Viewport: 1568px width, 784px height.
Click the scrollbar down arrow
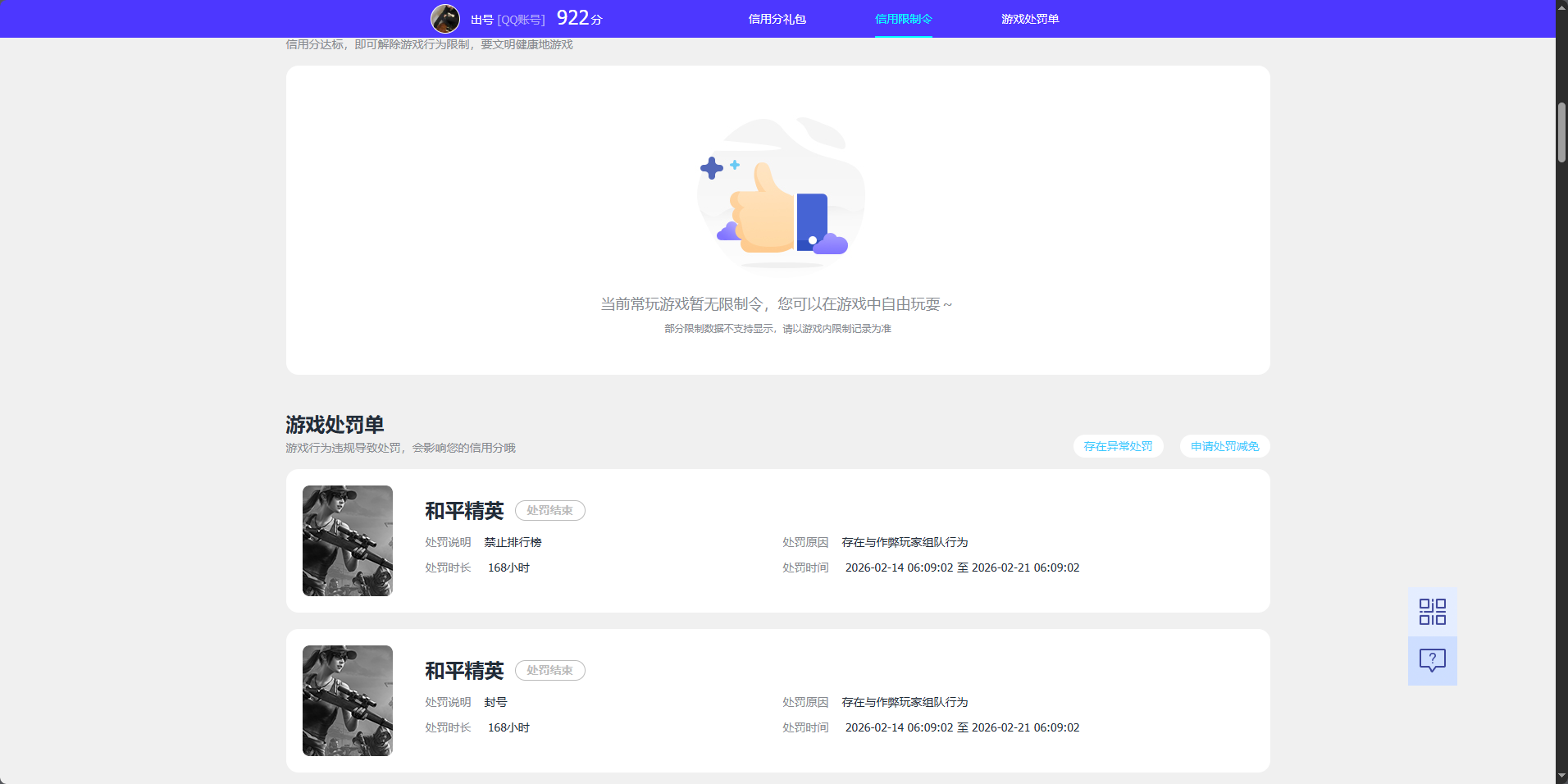coord(1561,776)
